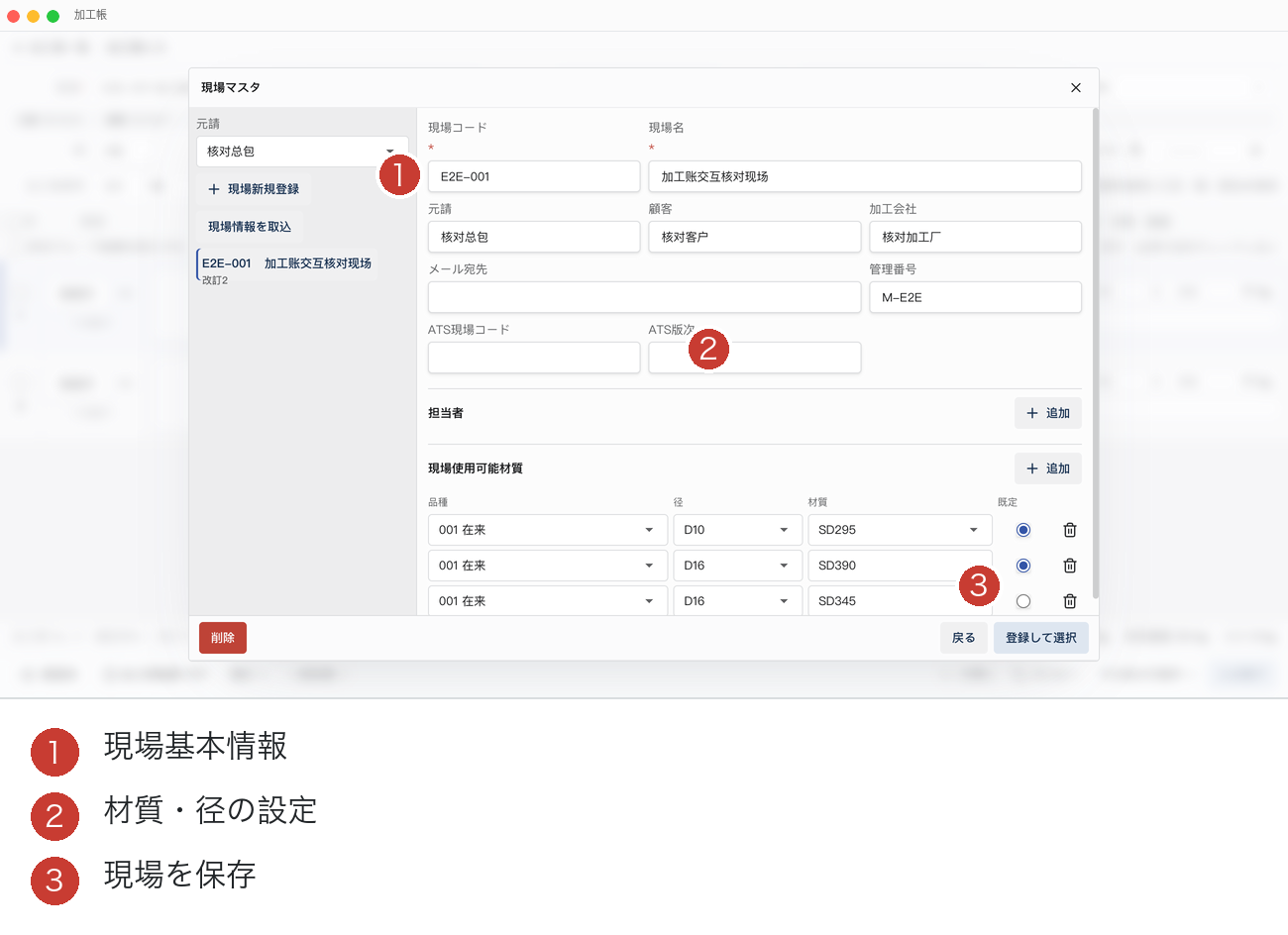Open 品種 dropdown in the SD345 row
This screenshot has height=935, width=1288.
[x=547, y=601]
